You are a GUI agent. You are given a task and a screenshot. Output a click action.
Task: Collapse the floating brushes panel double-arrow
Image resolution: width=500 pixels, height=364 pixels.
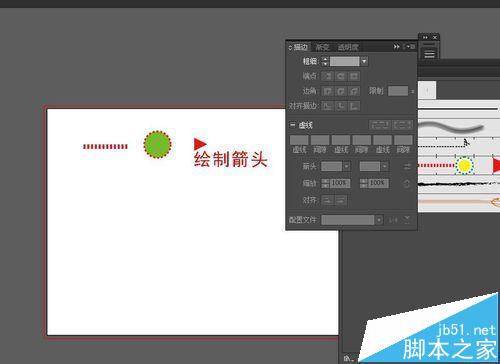425,37
